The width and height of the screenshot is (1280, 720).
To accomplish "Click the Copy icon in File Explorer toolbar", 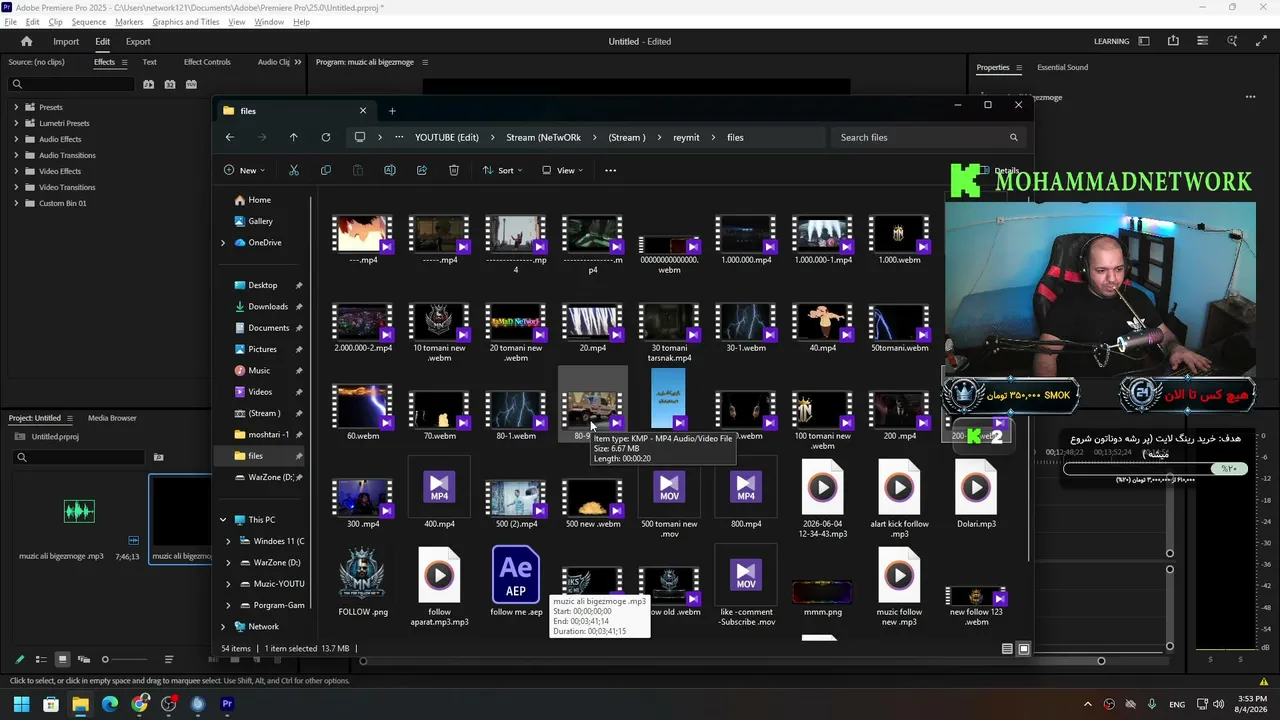I will point(326,170).
